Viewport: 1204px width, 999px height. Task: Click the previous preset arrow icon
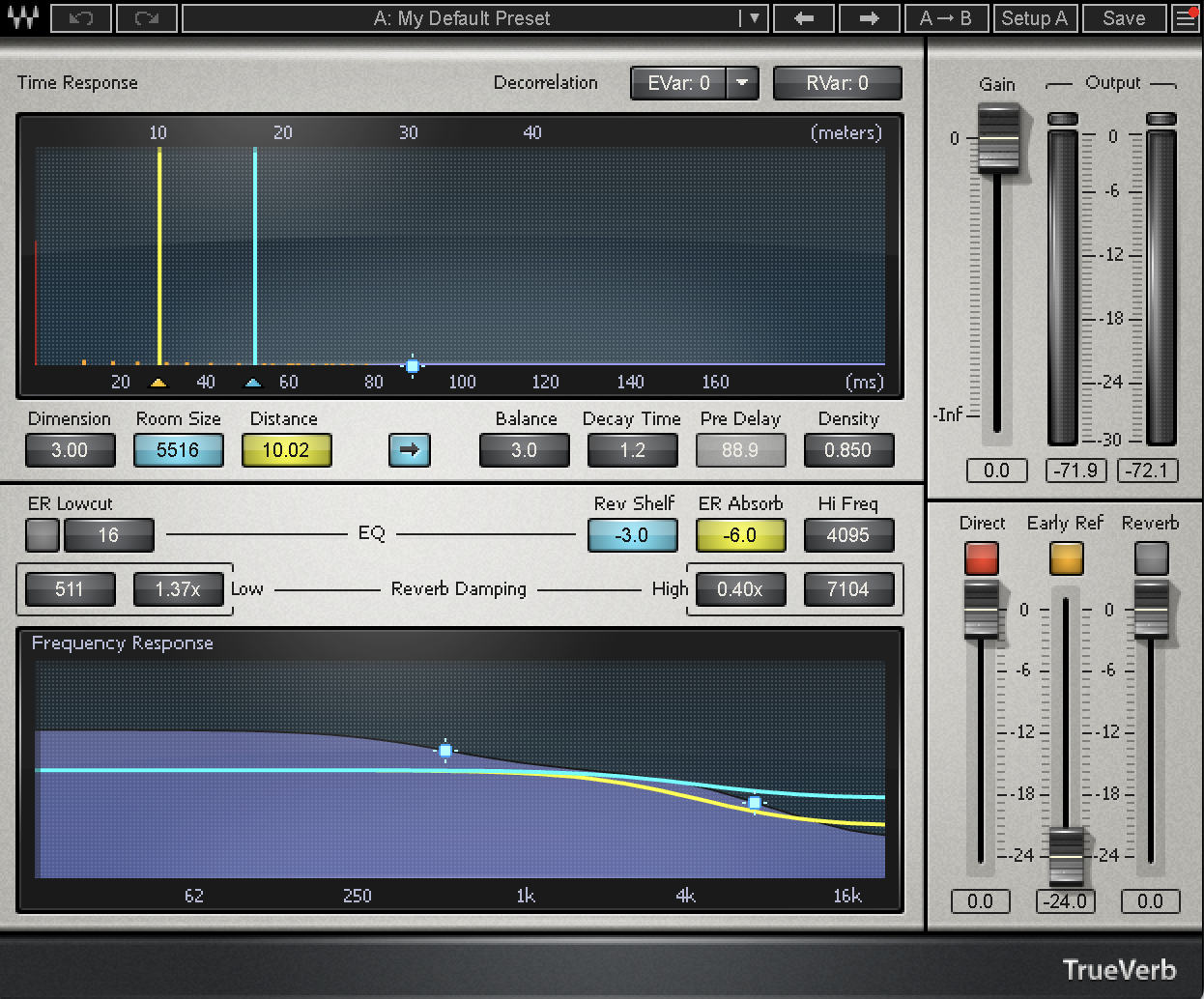click(x=804, y=17)
